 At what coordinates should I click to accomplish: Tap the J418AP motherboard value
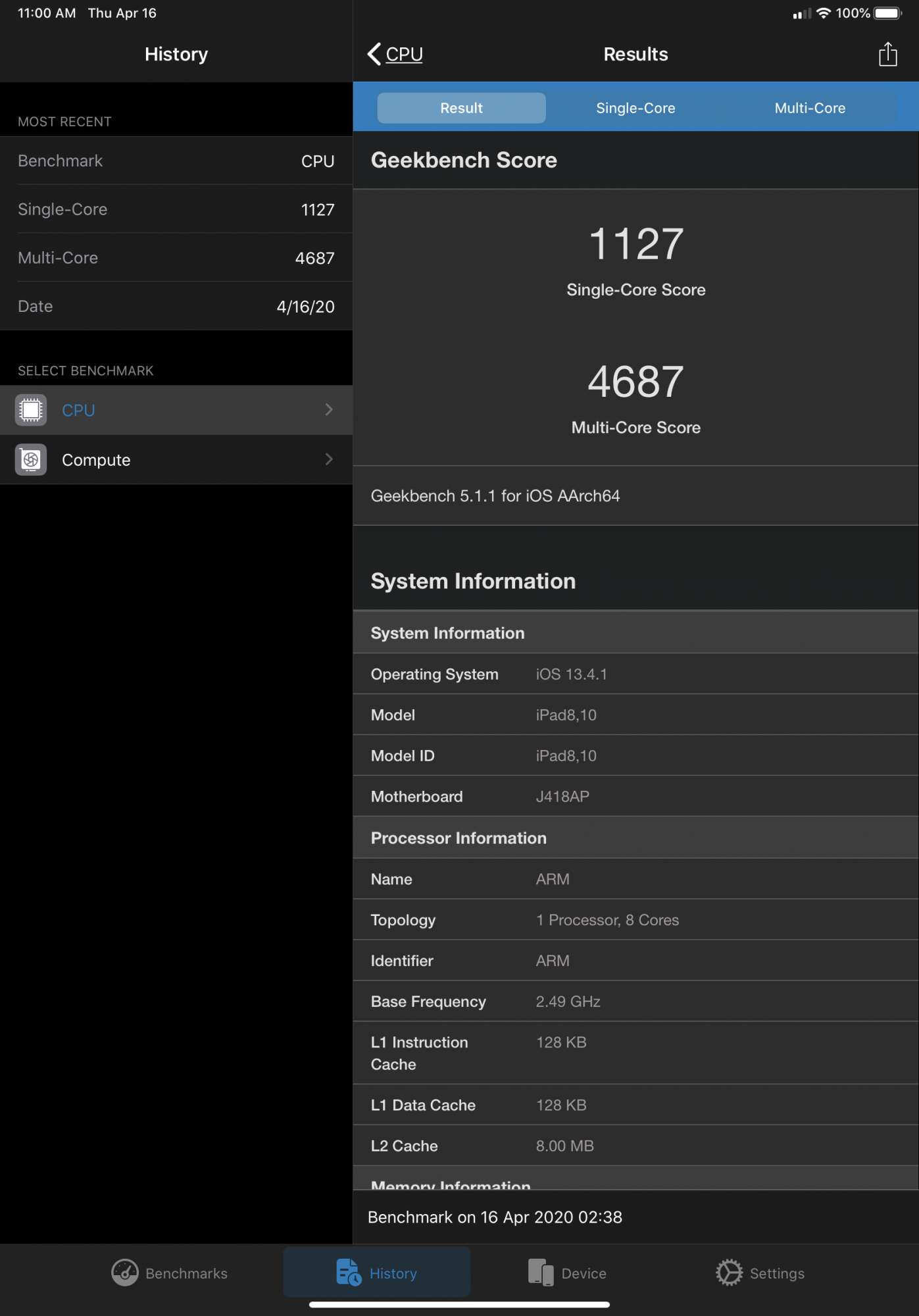click(562, 796)
